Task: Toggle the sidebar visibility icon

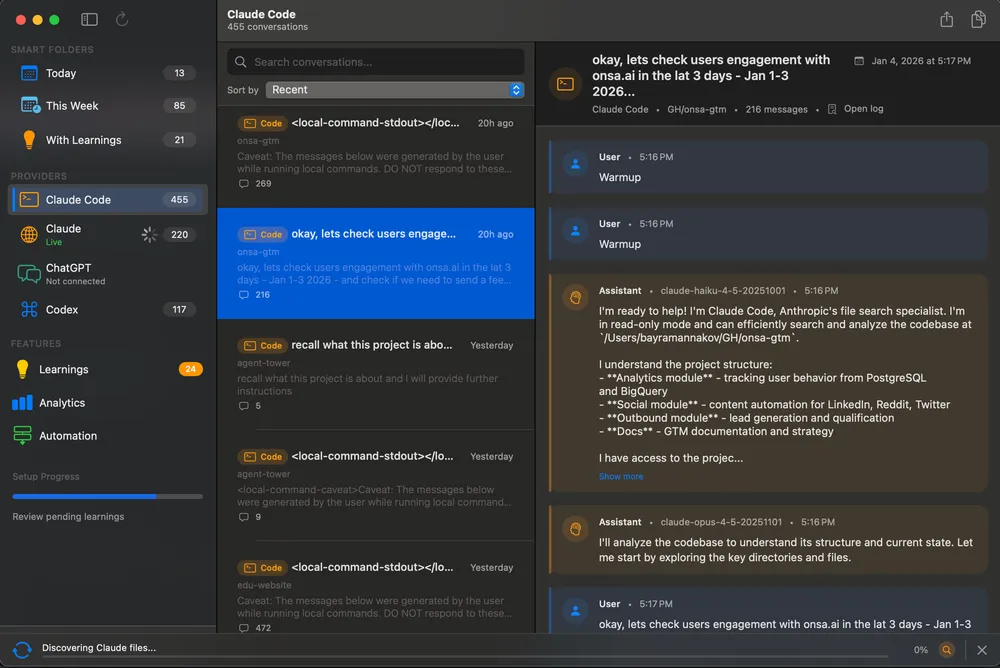Action: [x=89, y=19]
